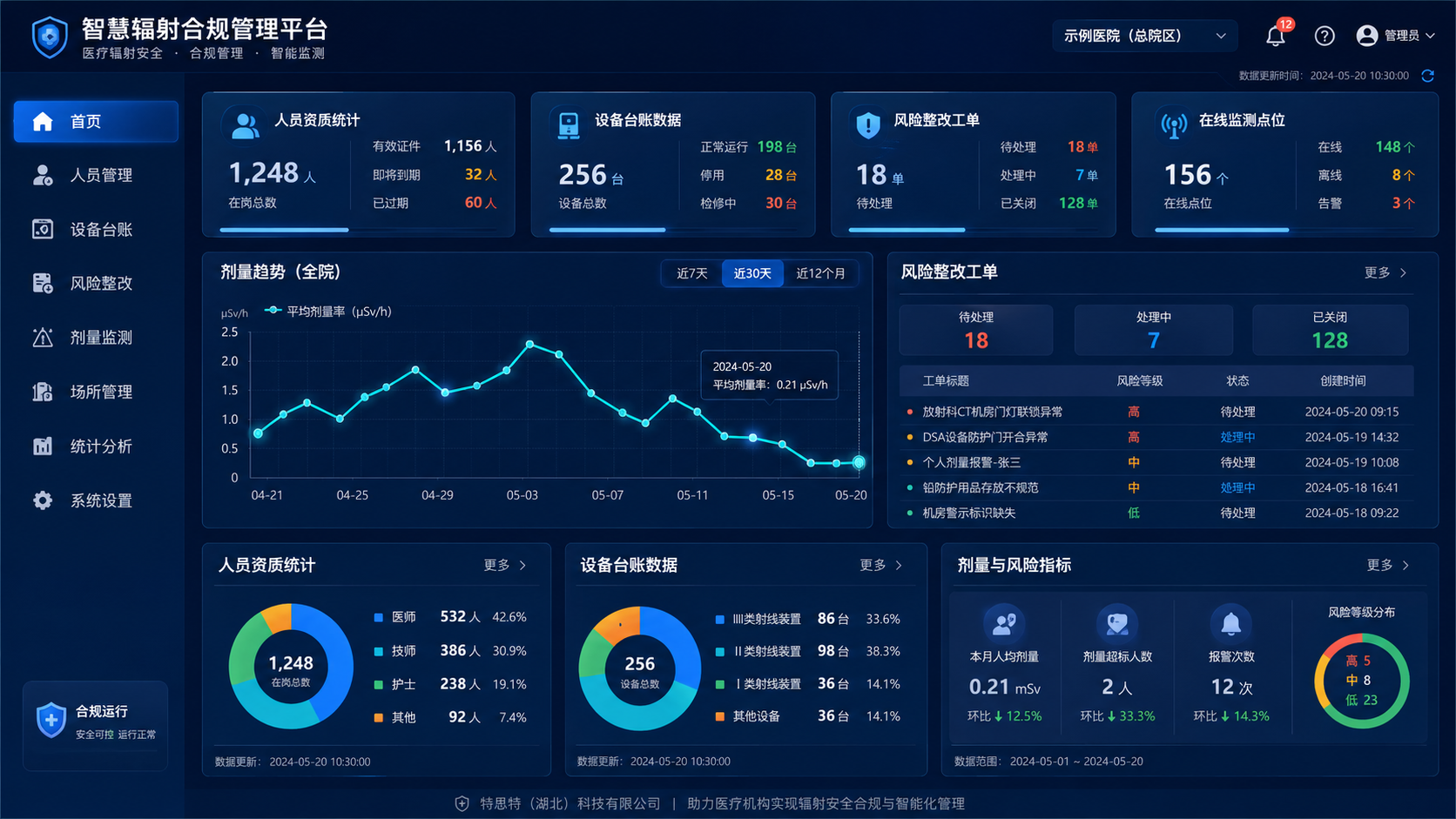Expand 更多 chevron in 人员资质统计 panel
Screen dimensions: 1456x819
click(523, 566)
